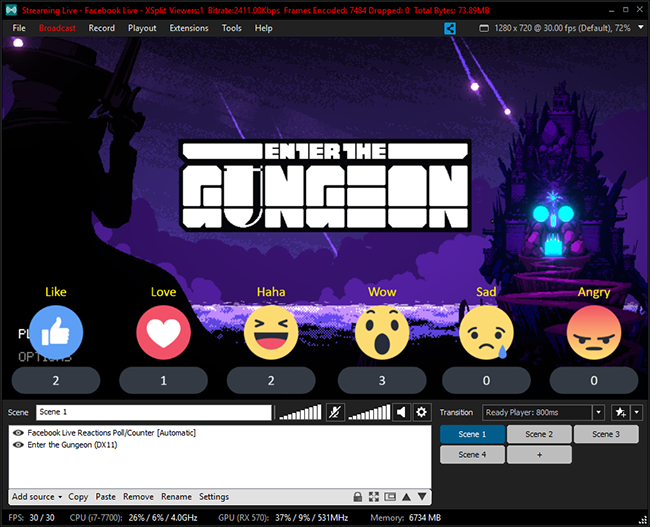This screenshot has height=527, width=650.
Task: Click the Scene name input field
Action: pos(153,412)
